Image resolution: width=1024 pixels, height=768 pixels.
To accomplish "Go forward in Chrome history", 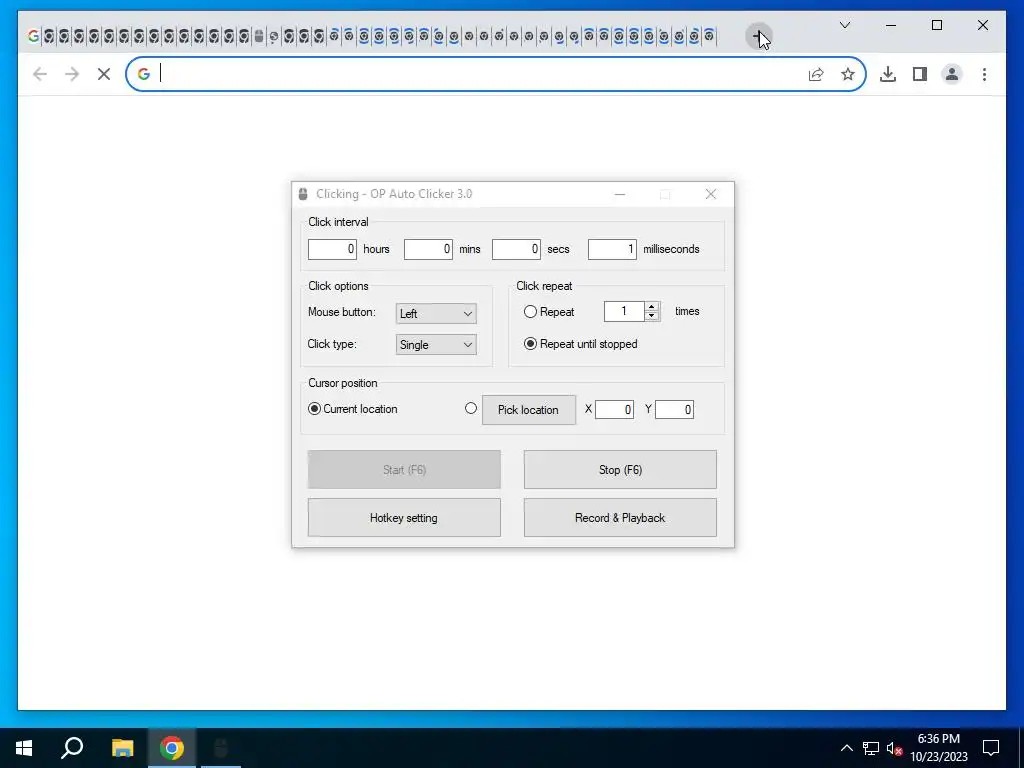I will 72,74.
